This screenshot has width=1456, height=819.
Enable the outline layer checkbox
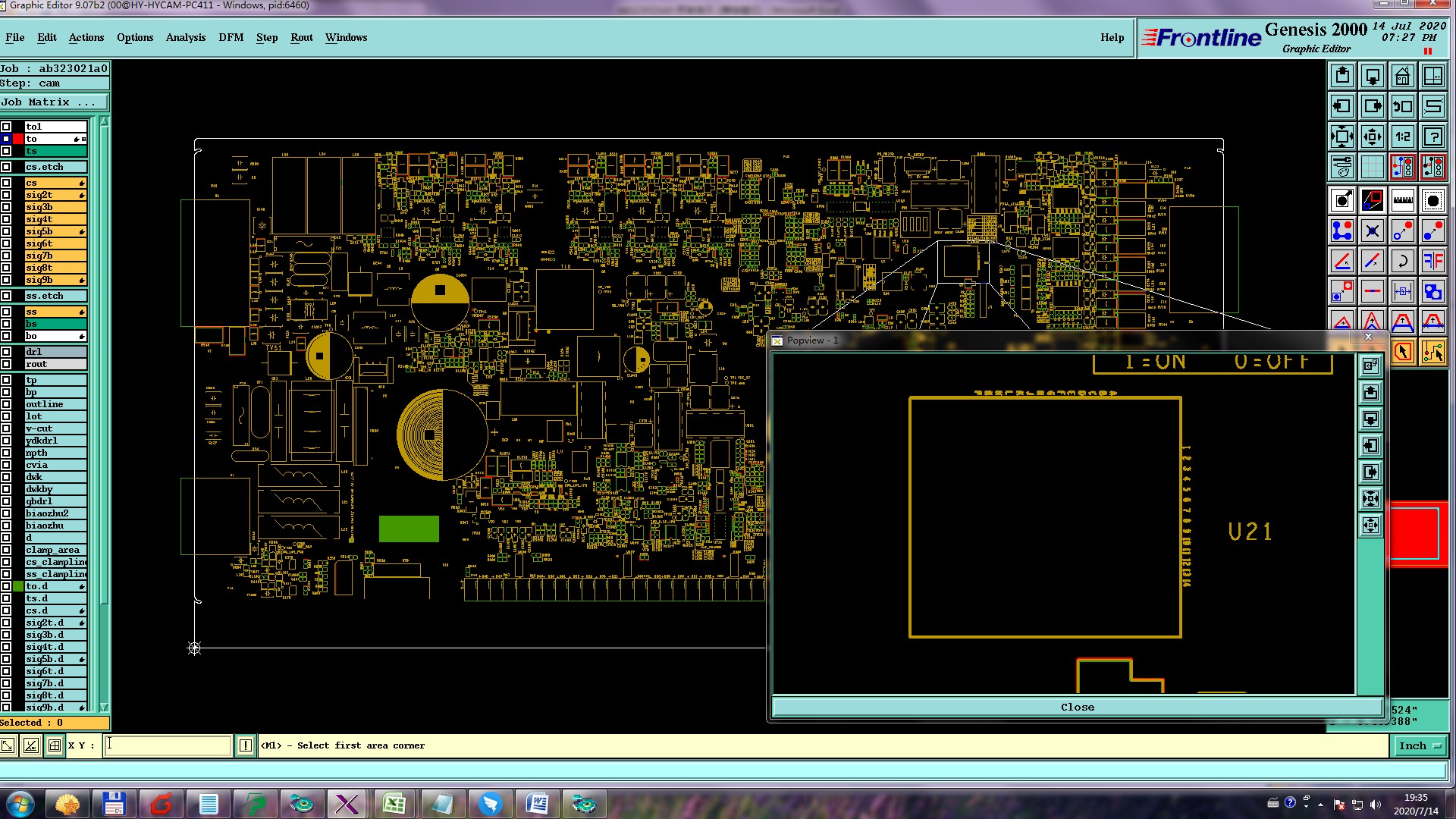pos(6,404)
